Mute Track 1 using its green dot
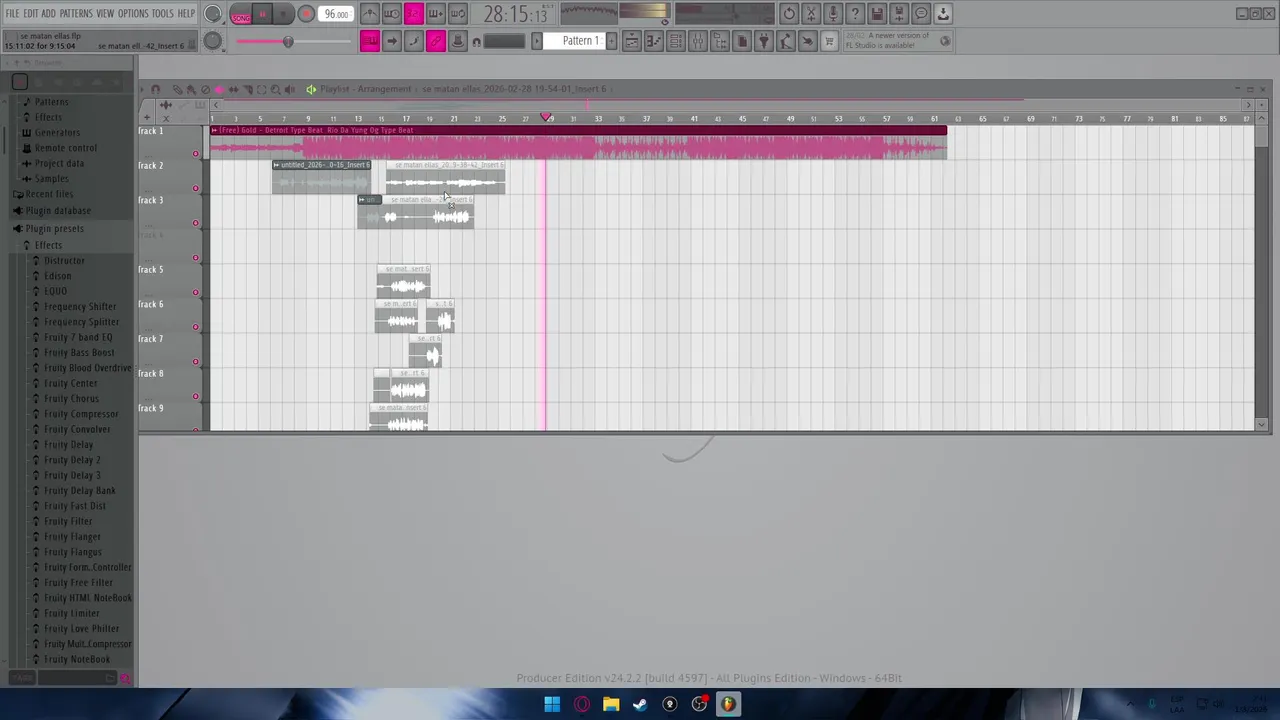1280x720 pixels. click(x=196, y=154)
